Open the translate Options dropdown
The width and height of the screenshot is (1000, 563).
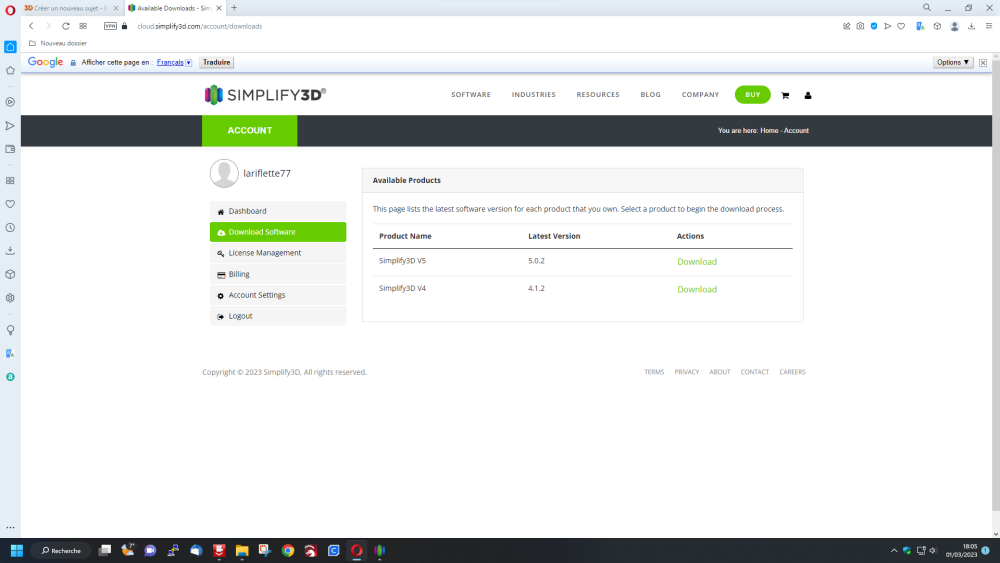[x=953, y=62]
